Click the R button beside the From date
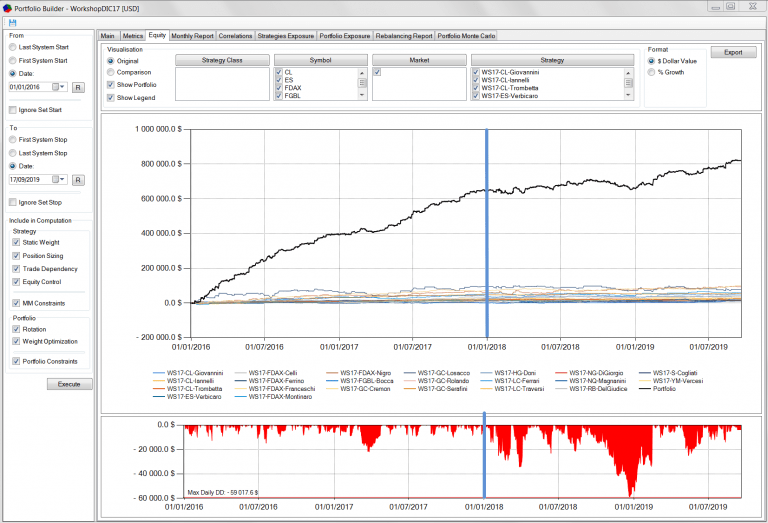Image resolution: width=768 pixels, height=523 pixels. click(x=78, y=88)
